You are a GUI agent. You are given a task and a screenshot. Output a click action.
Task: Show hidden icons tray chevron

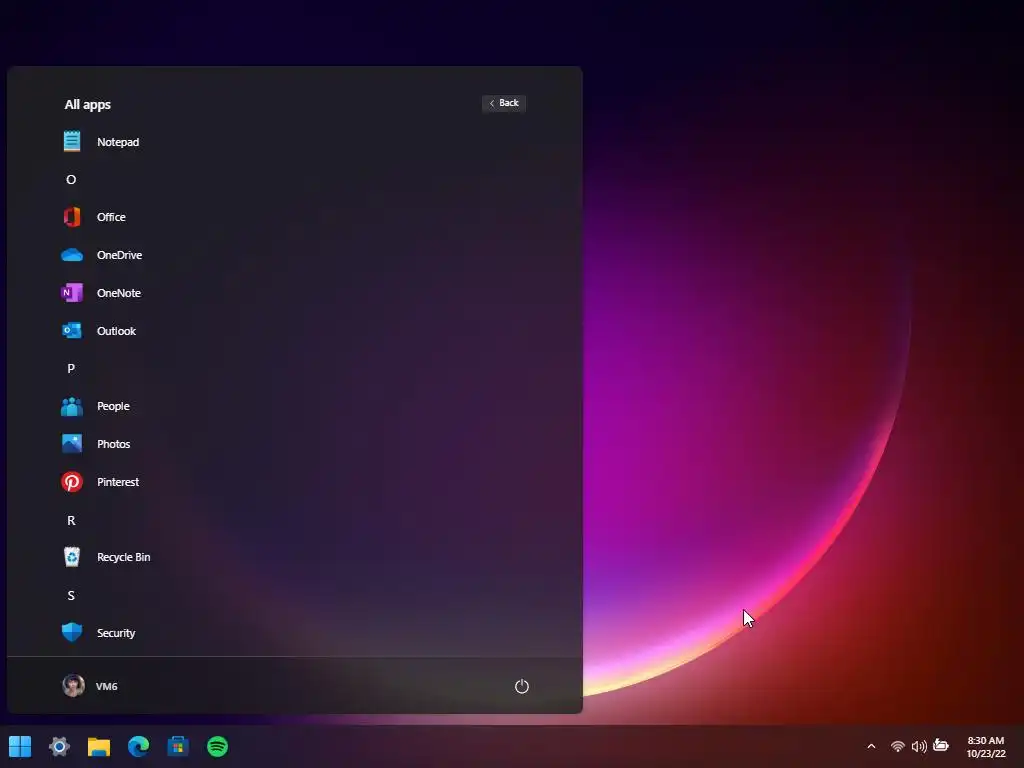tap(871, 746)
